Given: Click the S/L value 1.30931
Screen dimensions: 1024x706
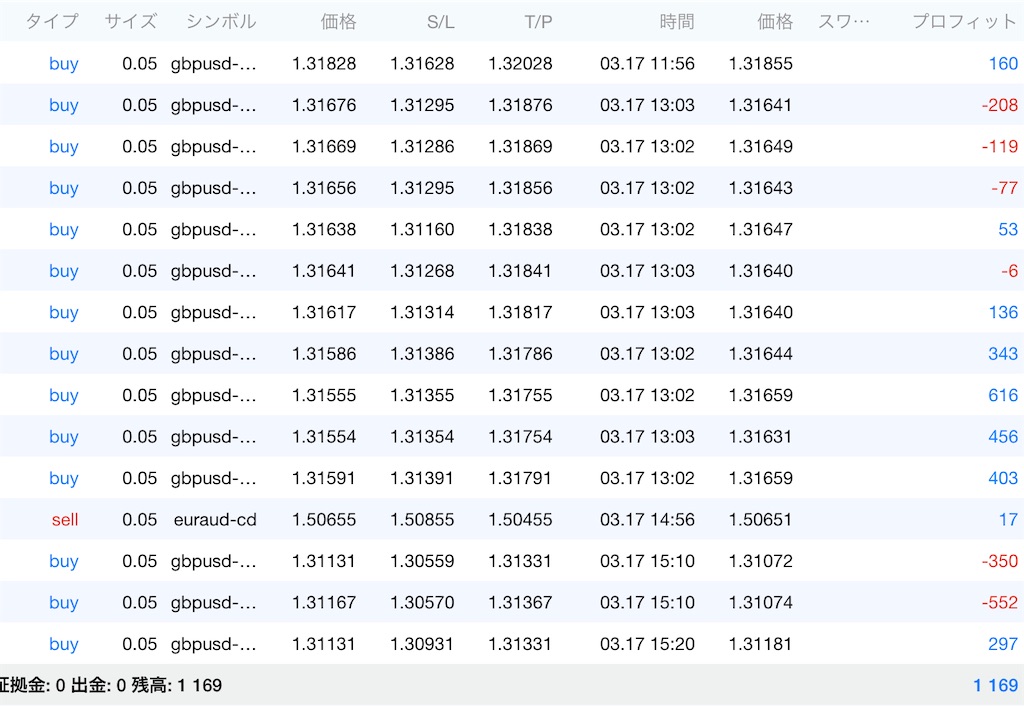Looking at the screenshot, I should [x=422, y=644].
